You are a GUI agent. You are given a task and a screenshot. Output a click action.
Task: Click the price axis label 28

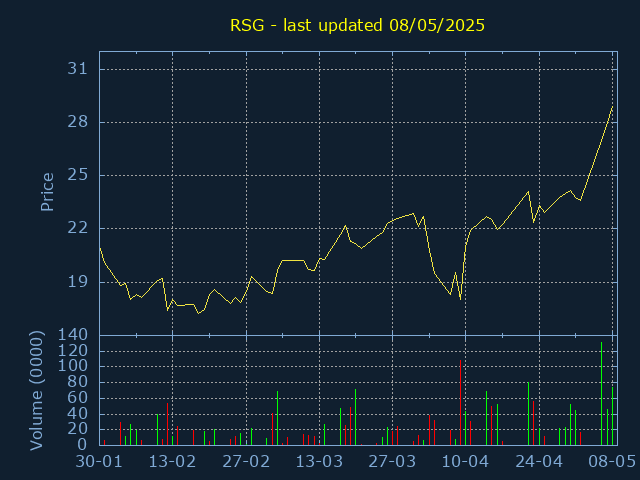click(x=78, y=122)
